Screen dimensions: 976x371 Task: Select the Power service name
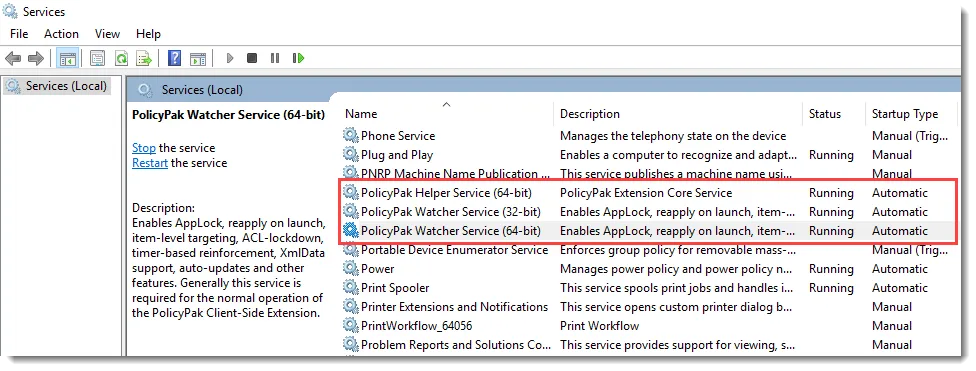coord(377,269)
